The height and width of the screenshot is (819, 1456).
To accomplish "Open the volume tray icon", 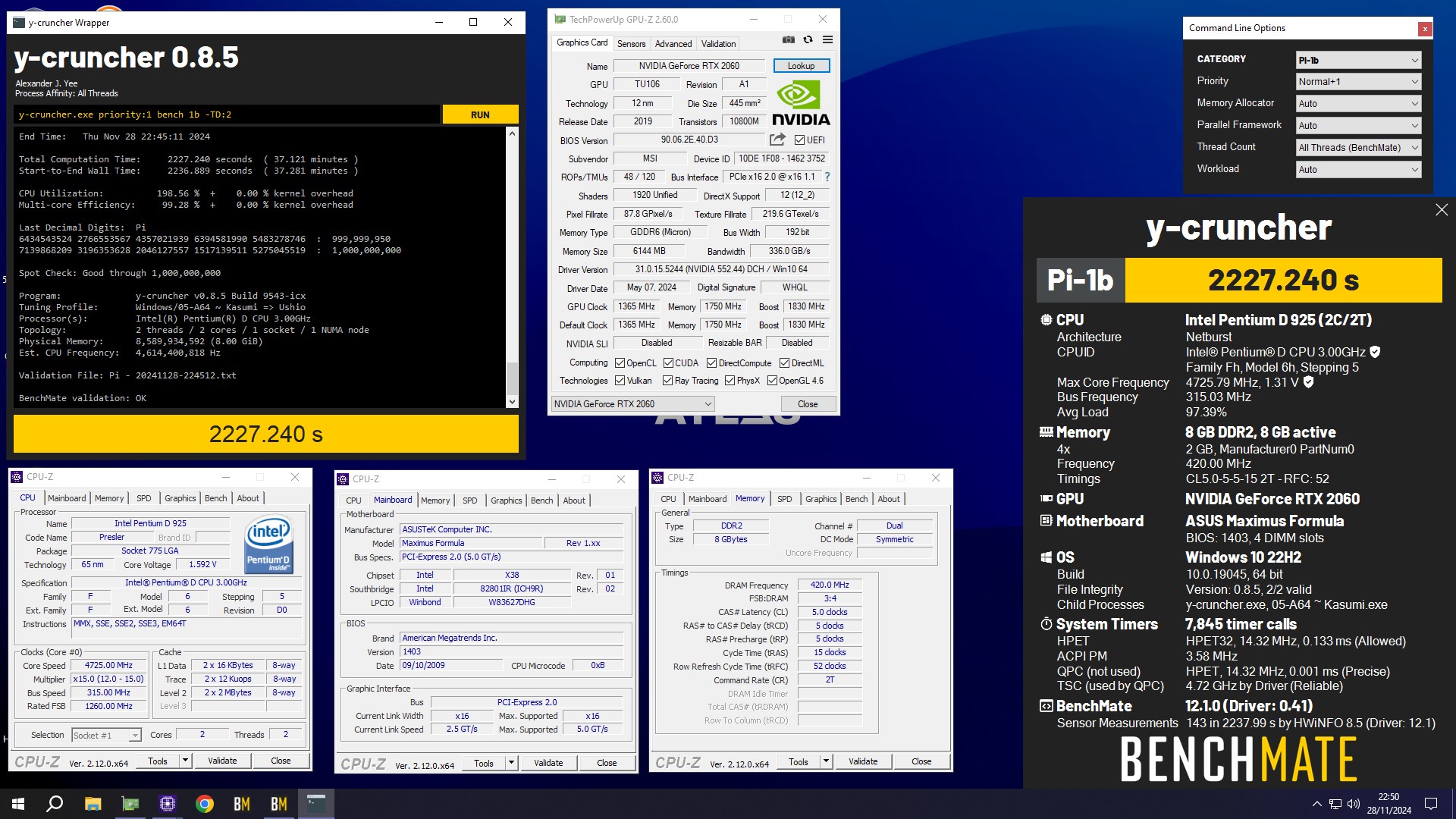I will [x=1354, y=804].
